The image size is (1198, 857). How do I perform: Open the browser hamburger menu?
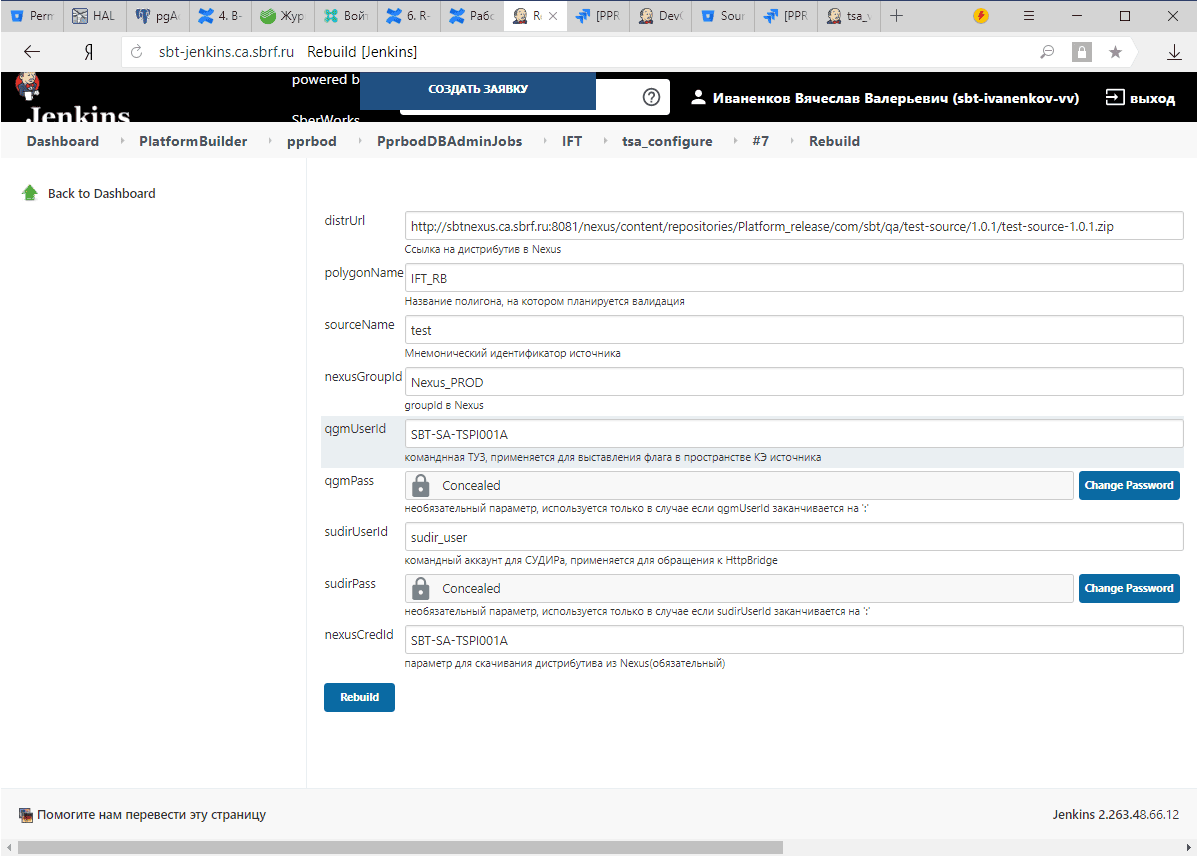tap(1029, 16)
